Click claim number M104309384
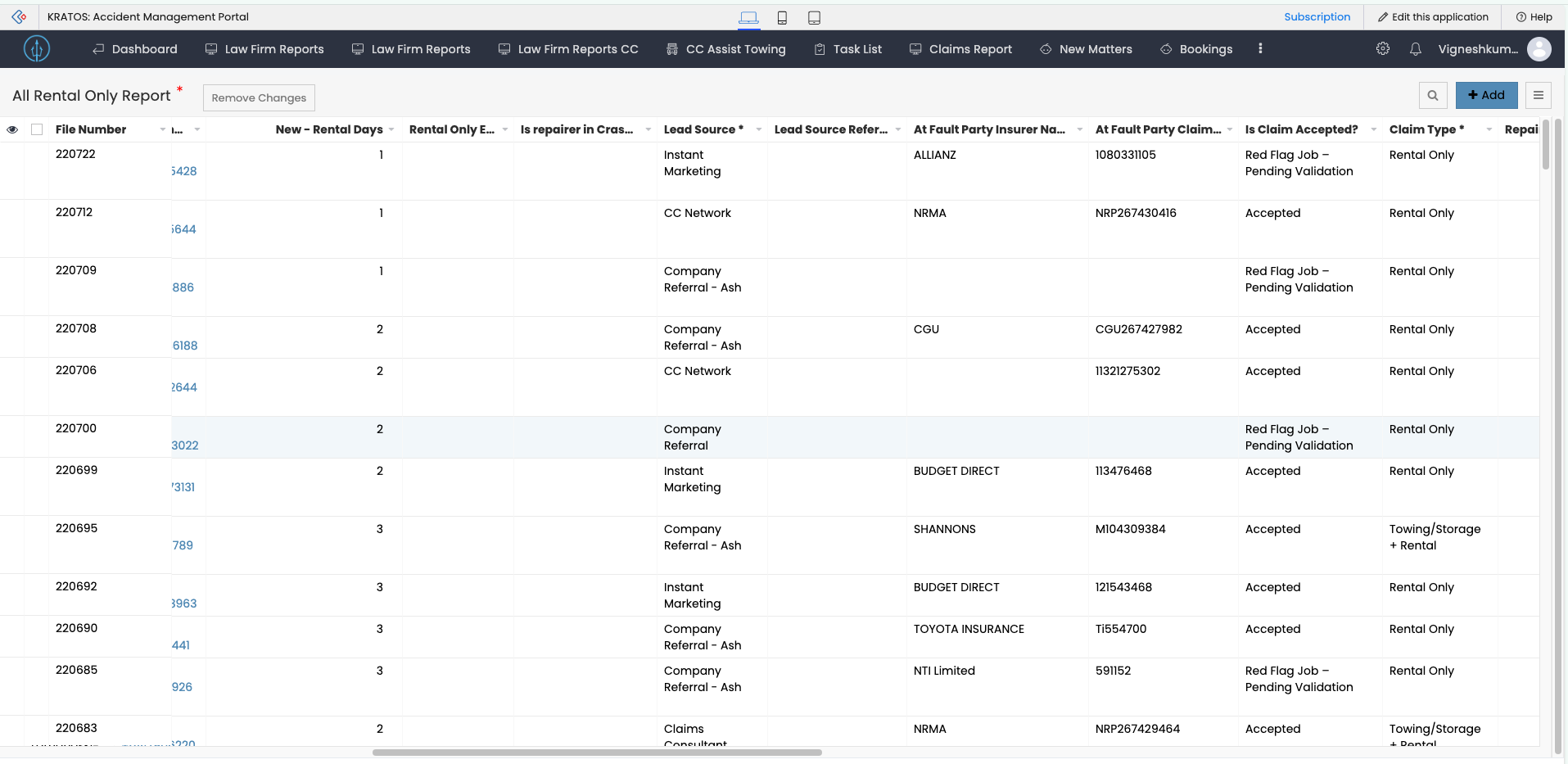The image size is (1568, 764). (x=1131, y=529)
